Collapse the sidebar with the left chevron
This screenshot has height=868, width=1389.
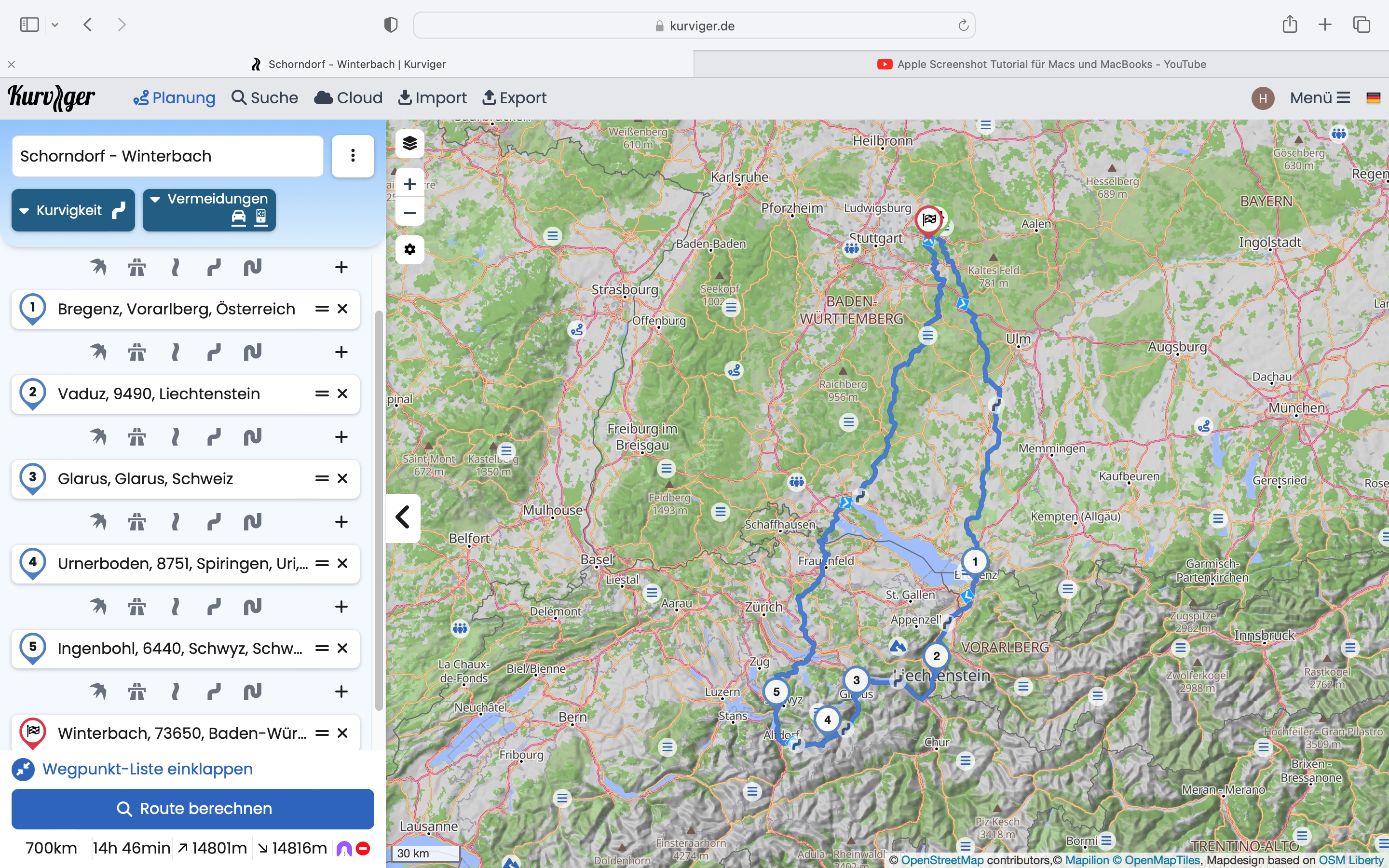tap(403, 517)
